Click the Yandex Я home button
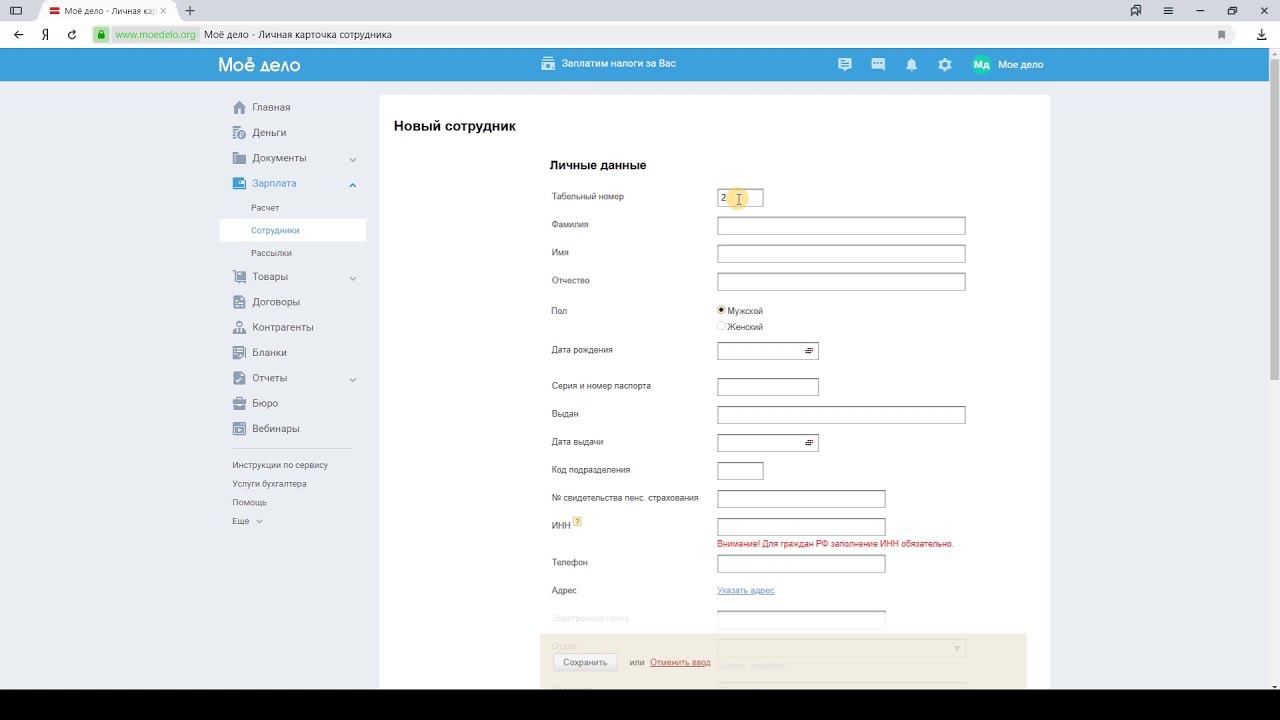The image size is (1280, 720). pos(46,34)
